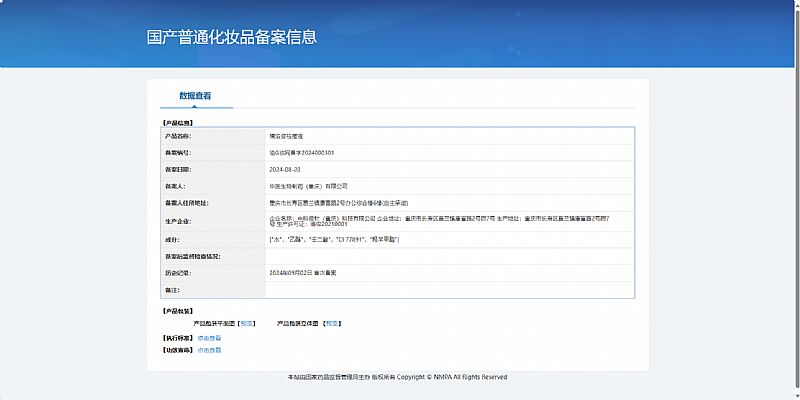The image size is (800, 400).
Task: Click the 国产普通化妆品备案信息 page title
Action: point(232,37)
